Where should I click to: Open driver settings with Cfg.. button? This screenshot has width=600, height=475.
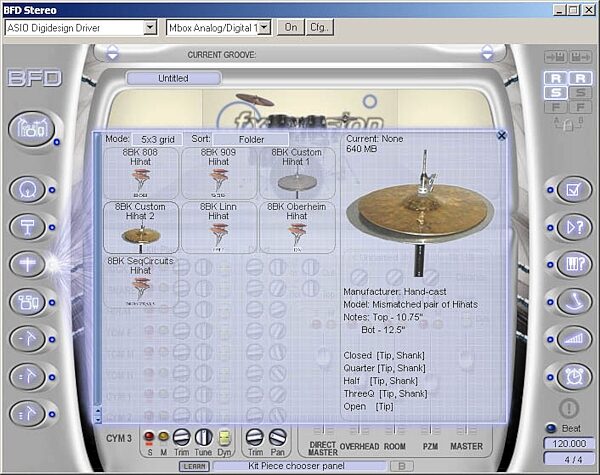click(x=320, y=28)
